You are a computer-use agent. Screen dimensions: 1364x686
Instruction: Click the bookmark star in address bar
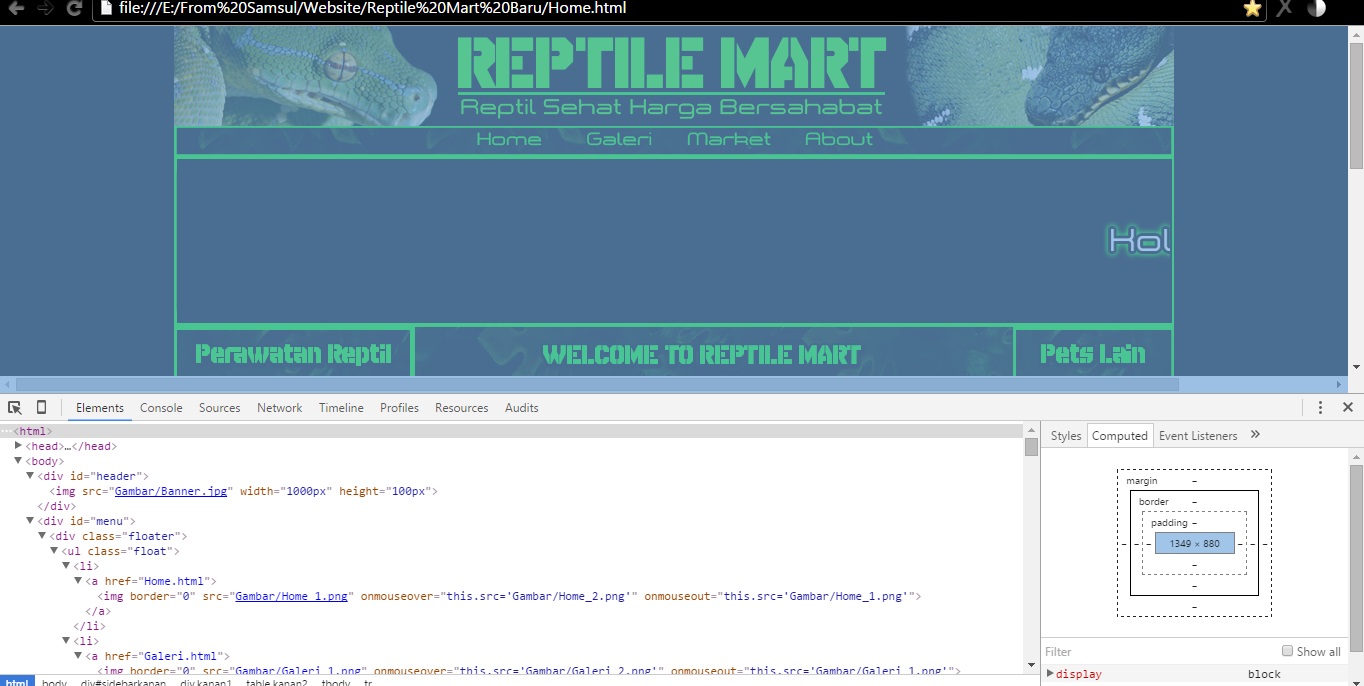[1252, 9]
